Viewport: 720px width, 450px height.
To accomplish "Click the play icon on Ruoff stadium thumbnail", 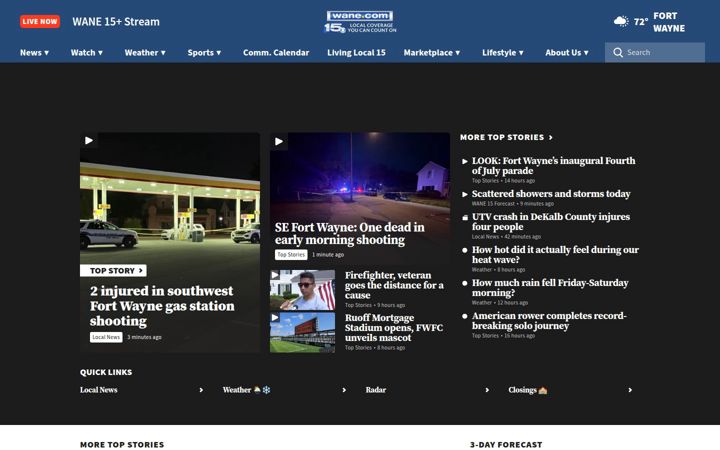I will [x=275, y=317].
